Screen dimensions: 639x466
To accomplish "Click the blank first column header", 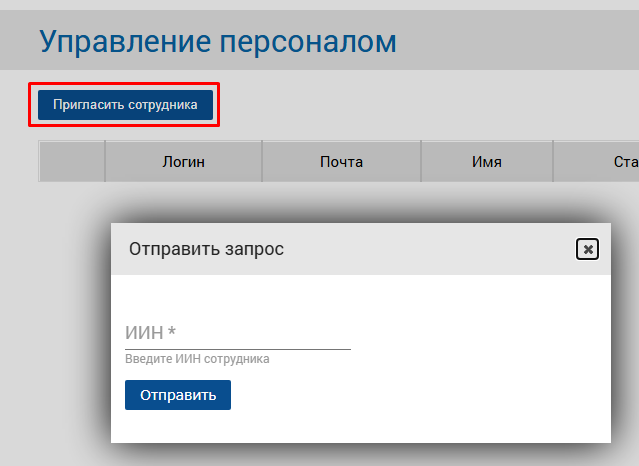I will (x=72, y=161).
